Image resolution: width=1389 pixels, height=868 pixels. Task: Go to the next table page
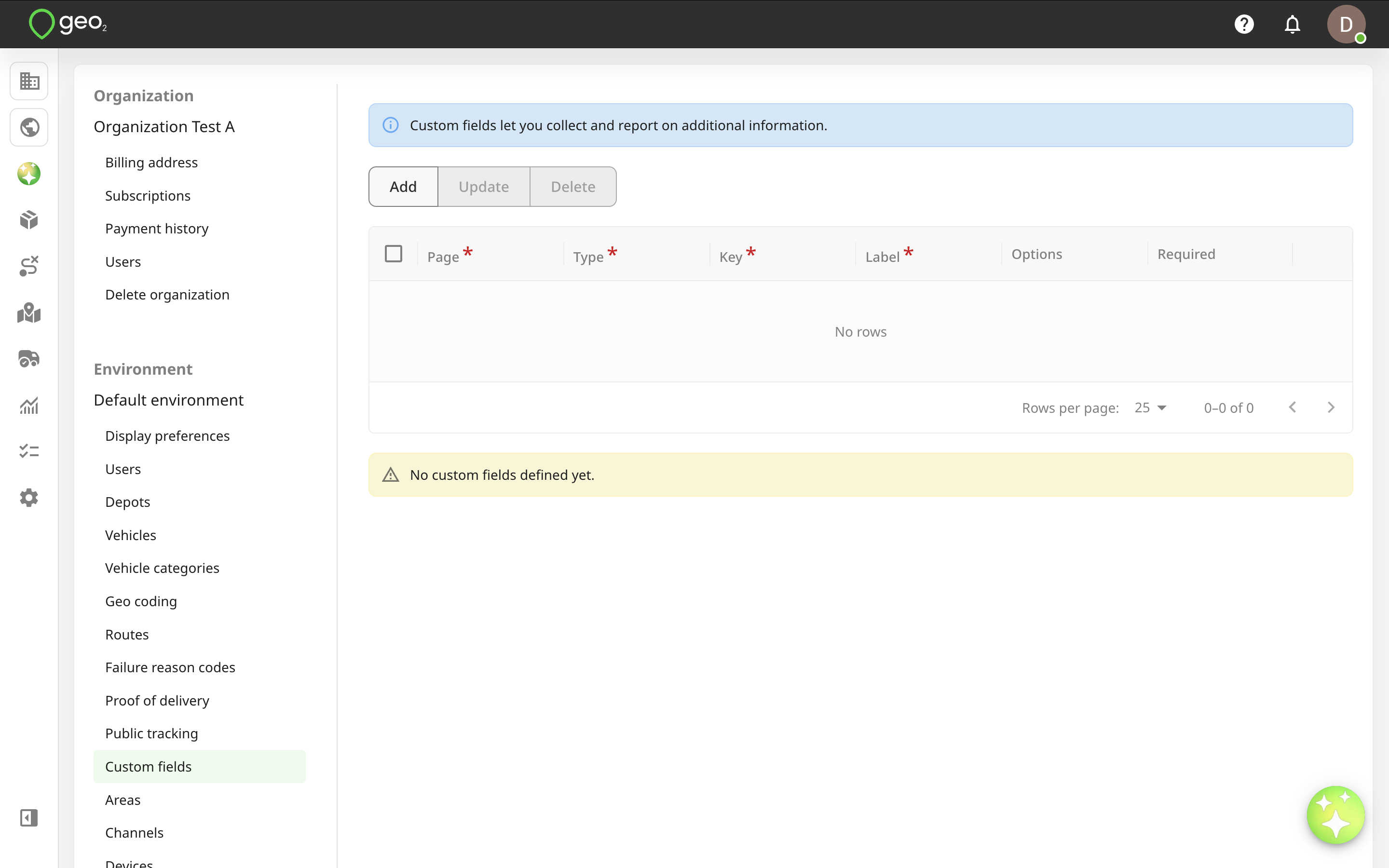pyautogui.click(x=1331, y=407)
